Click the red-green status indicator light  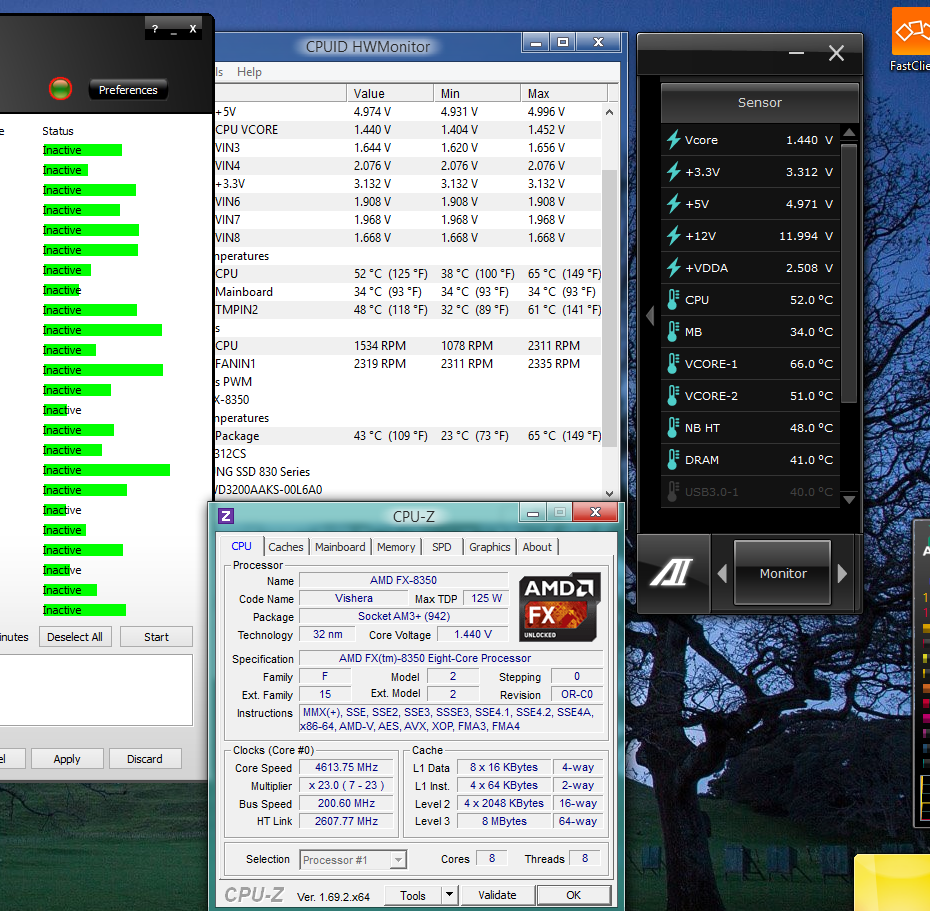(60, 89)
